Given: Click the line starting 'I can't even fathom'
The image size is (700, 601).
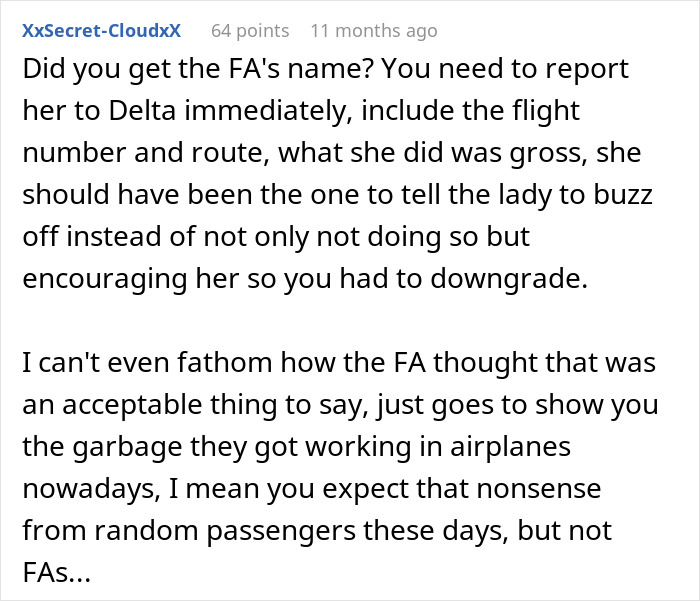Looking at the screenshot, I should click(338, 362).
